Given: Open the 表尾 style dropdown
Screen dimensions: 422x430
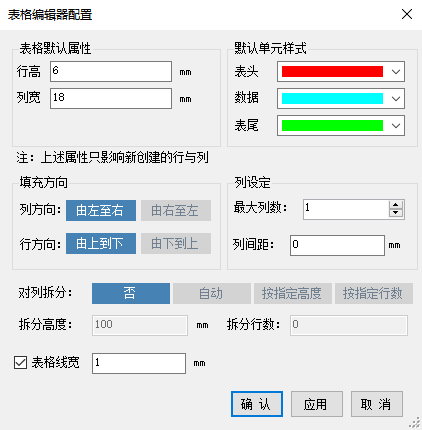Looking at the screenshot, I should point(396,126).
